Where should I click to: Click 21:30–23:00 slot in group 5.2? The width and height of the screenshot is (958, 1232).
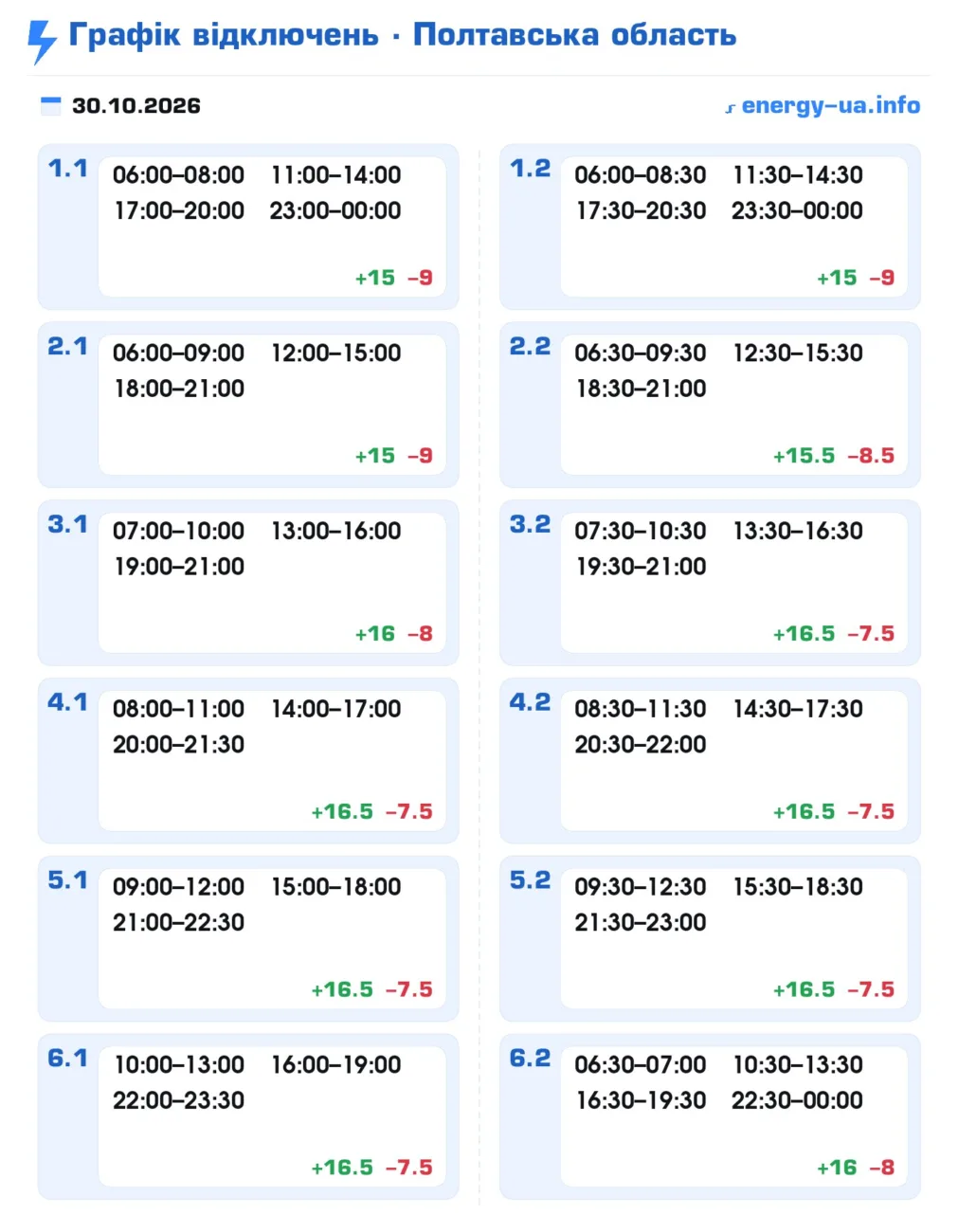(x=641, y=922)
